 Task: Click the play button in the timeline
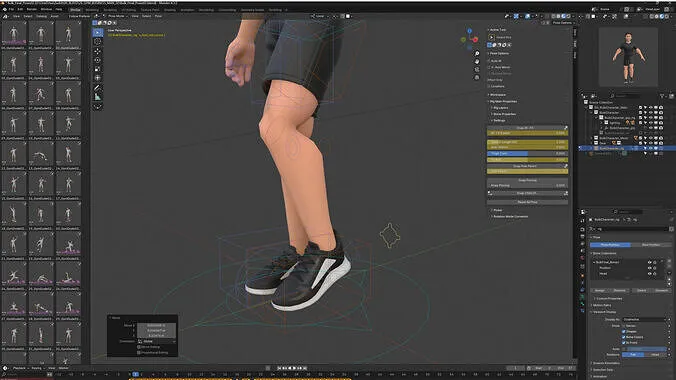click(294, 368)
